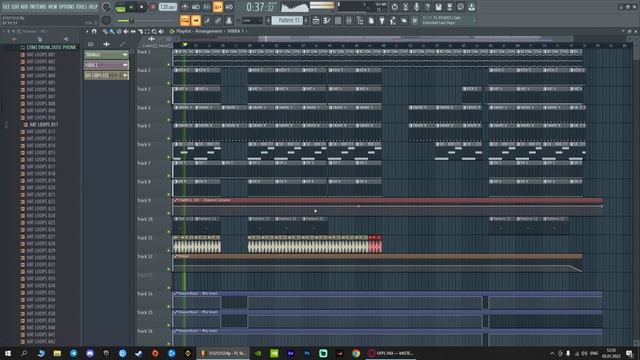Toggle the highlighted blend recording icon
The height and width of the screenshot is (360, 640).
coord(218,7)
